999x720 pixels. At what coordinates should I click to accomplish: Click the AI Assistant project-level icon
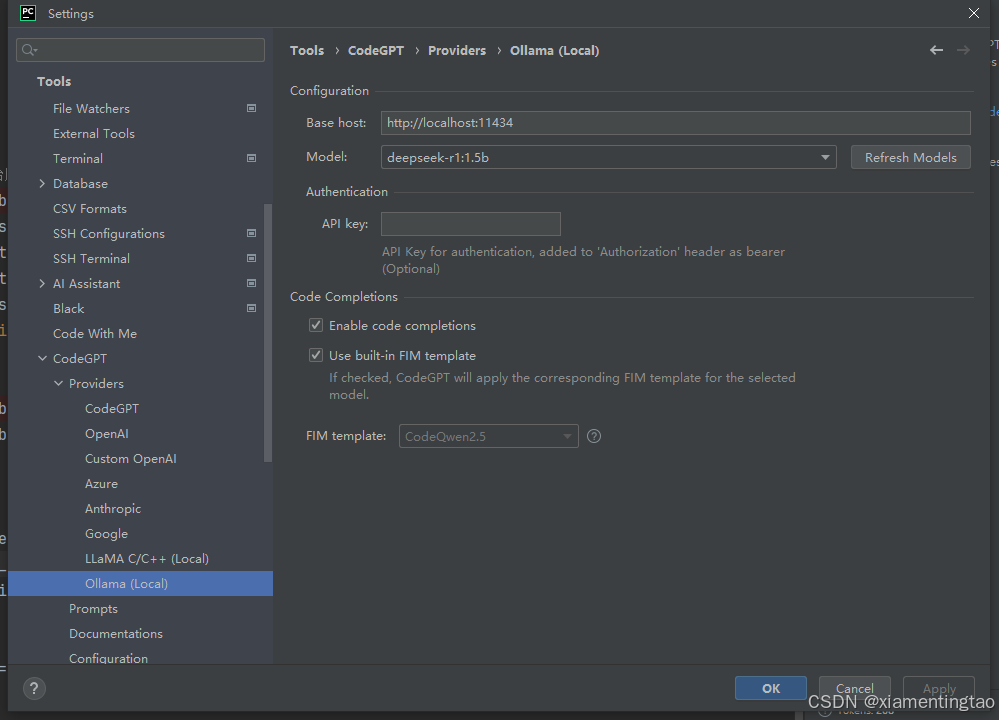pyautogui.click(x=252, y=283)
